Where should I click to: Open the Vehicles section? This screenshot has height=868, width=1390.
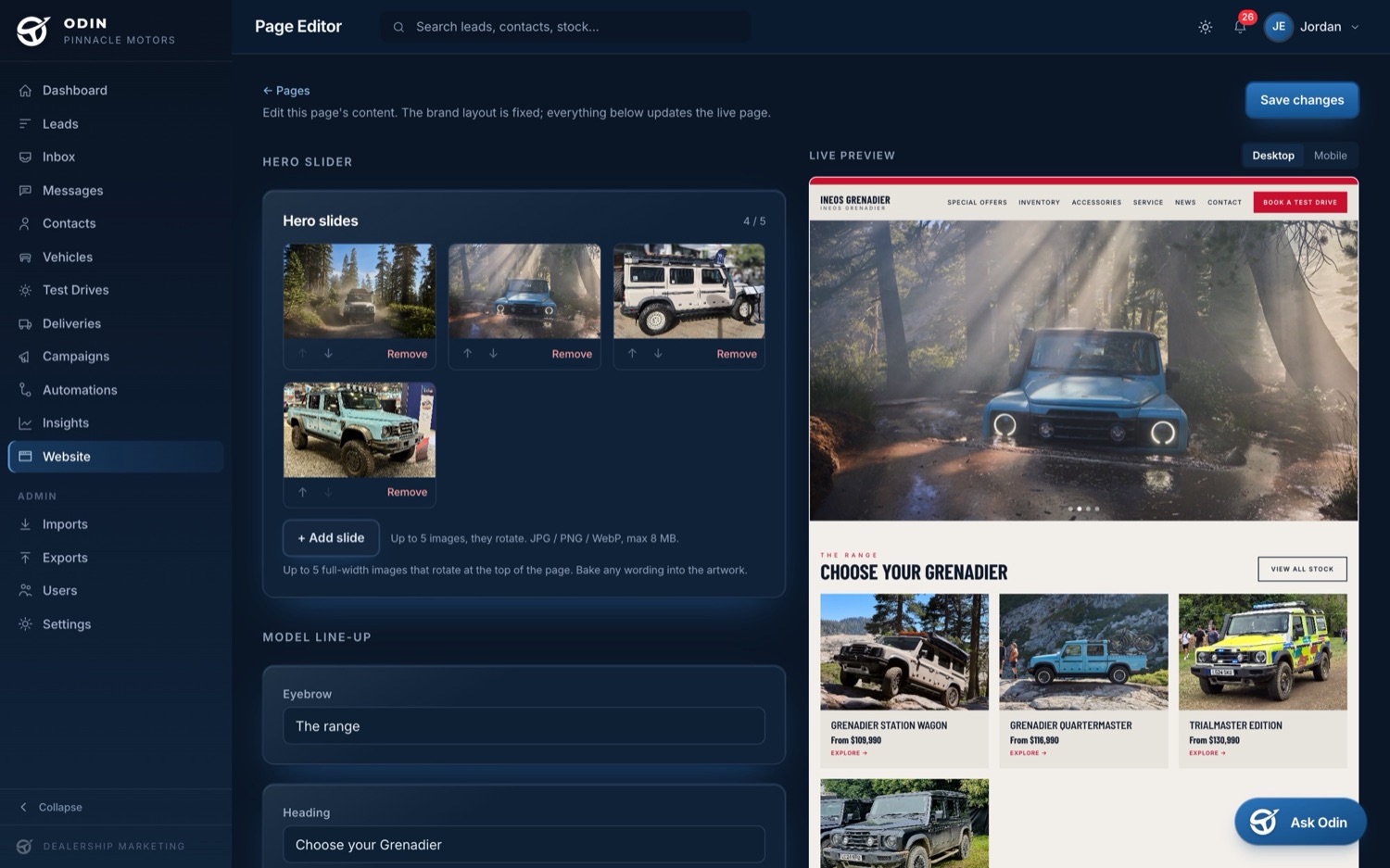tap(116, 257)
